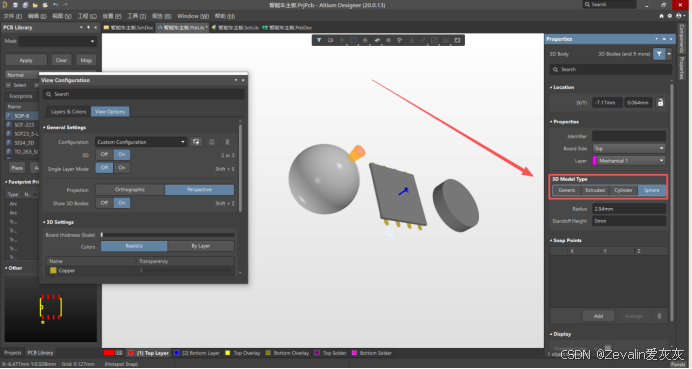The image size is (692, 369).
Task: Click the trash icon in Snap Points
Action: pos(659,316)
